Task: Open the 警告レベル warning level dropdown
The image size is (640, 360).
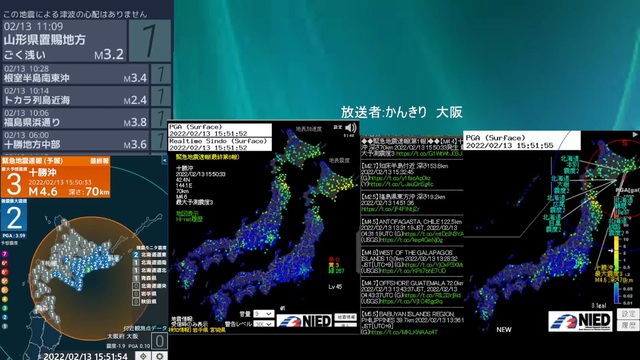Action: (263, 324)
